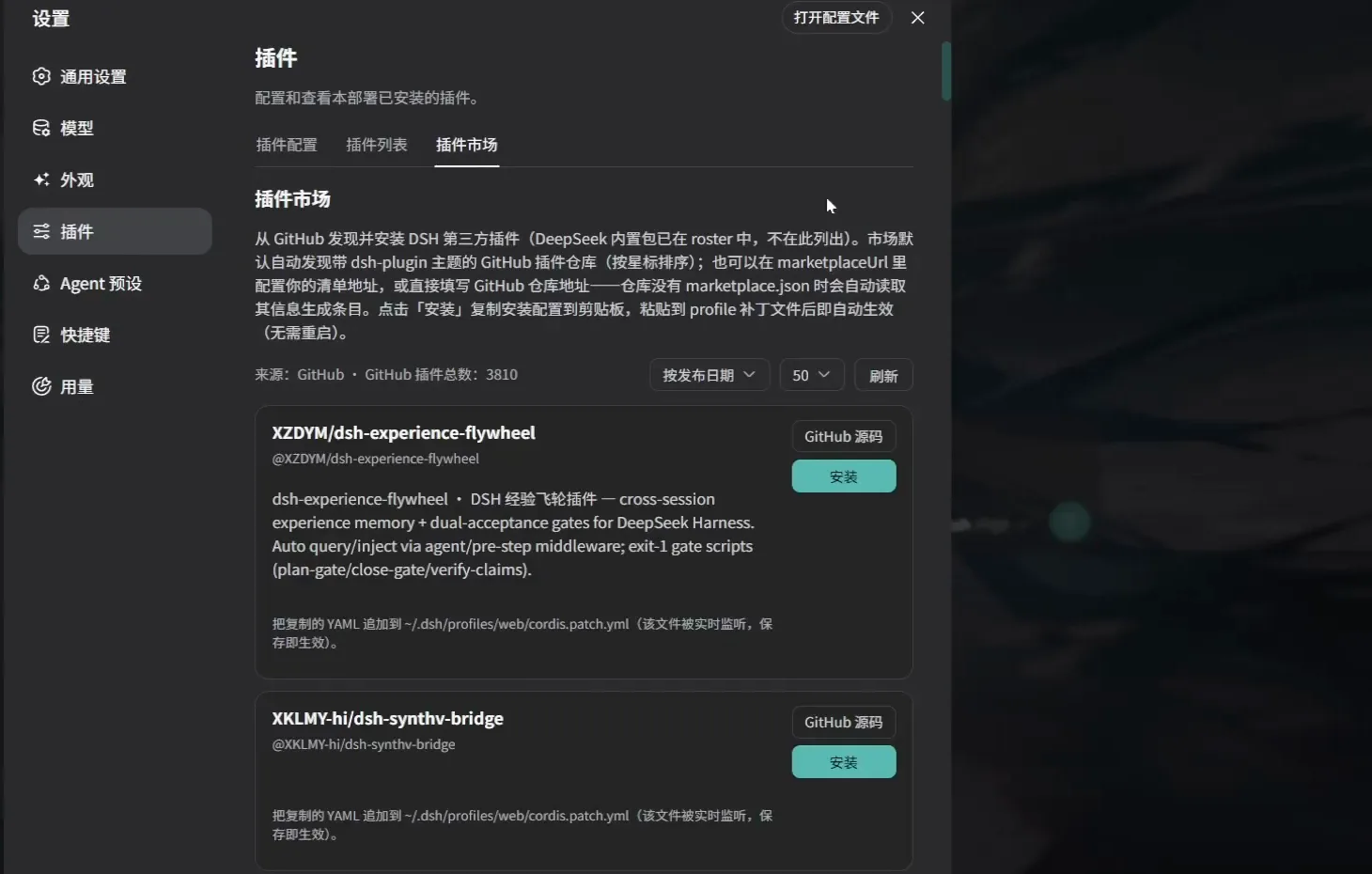Click the @XKLMY-hi/dsh-synthv-bridge handle text

coord(364,744)
